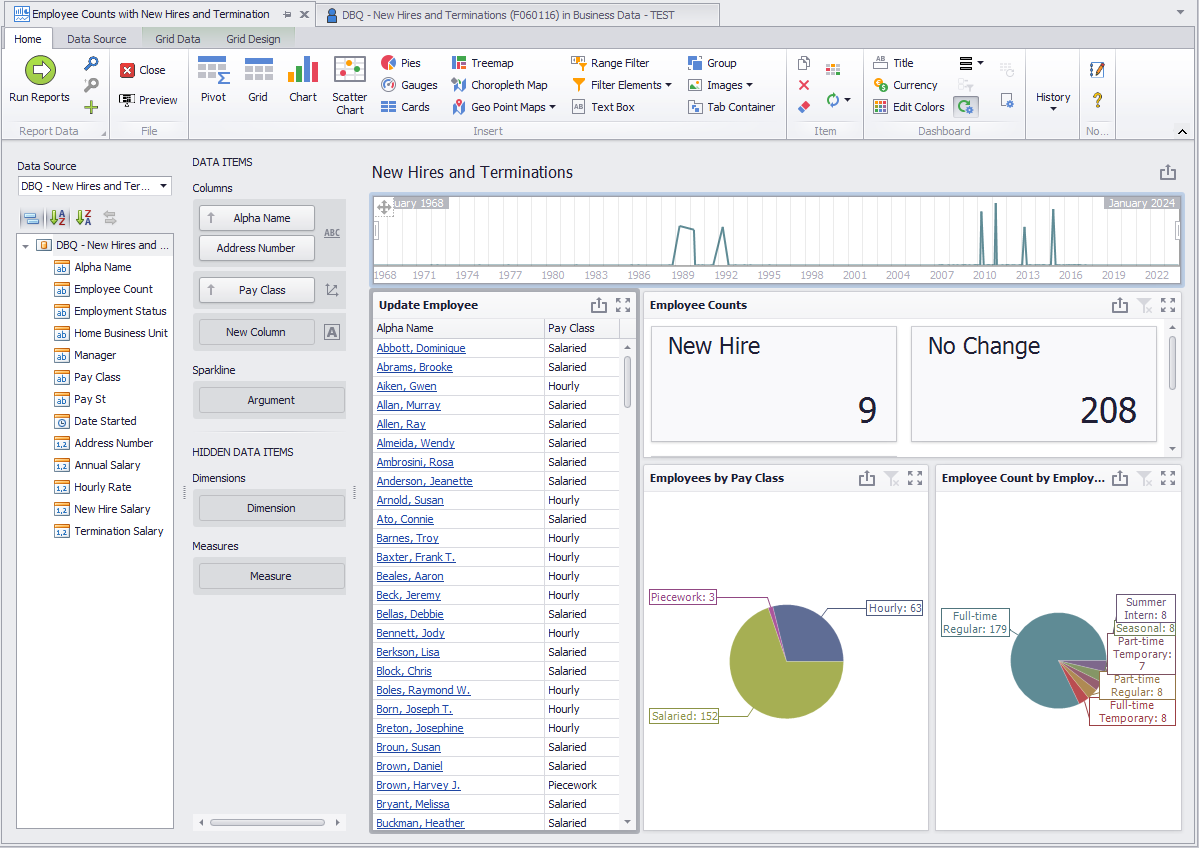The height and width of the screenshot is (848, 1199).
Task: Select the Date Started field in the tree
Action: pyautogui.click(x=106, y=421)
